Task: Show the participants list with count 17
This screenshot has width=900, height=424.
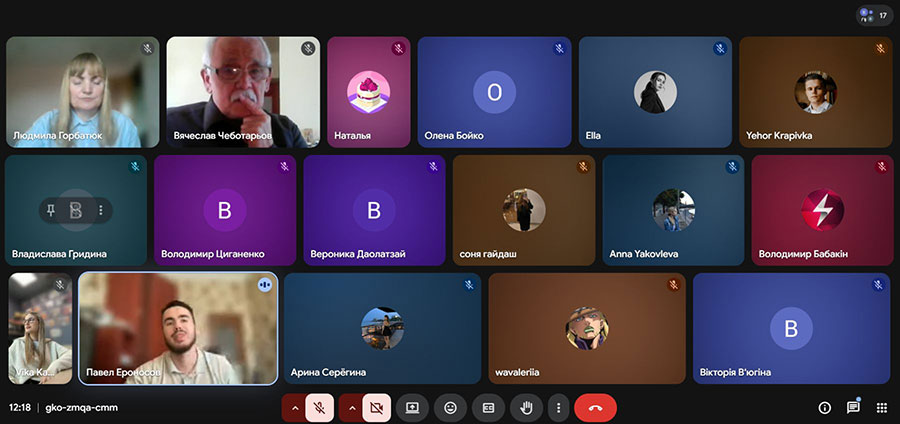Action: (875, 15)
